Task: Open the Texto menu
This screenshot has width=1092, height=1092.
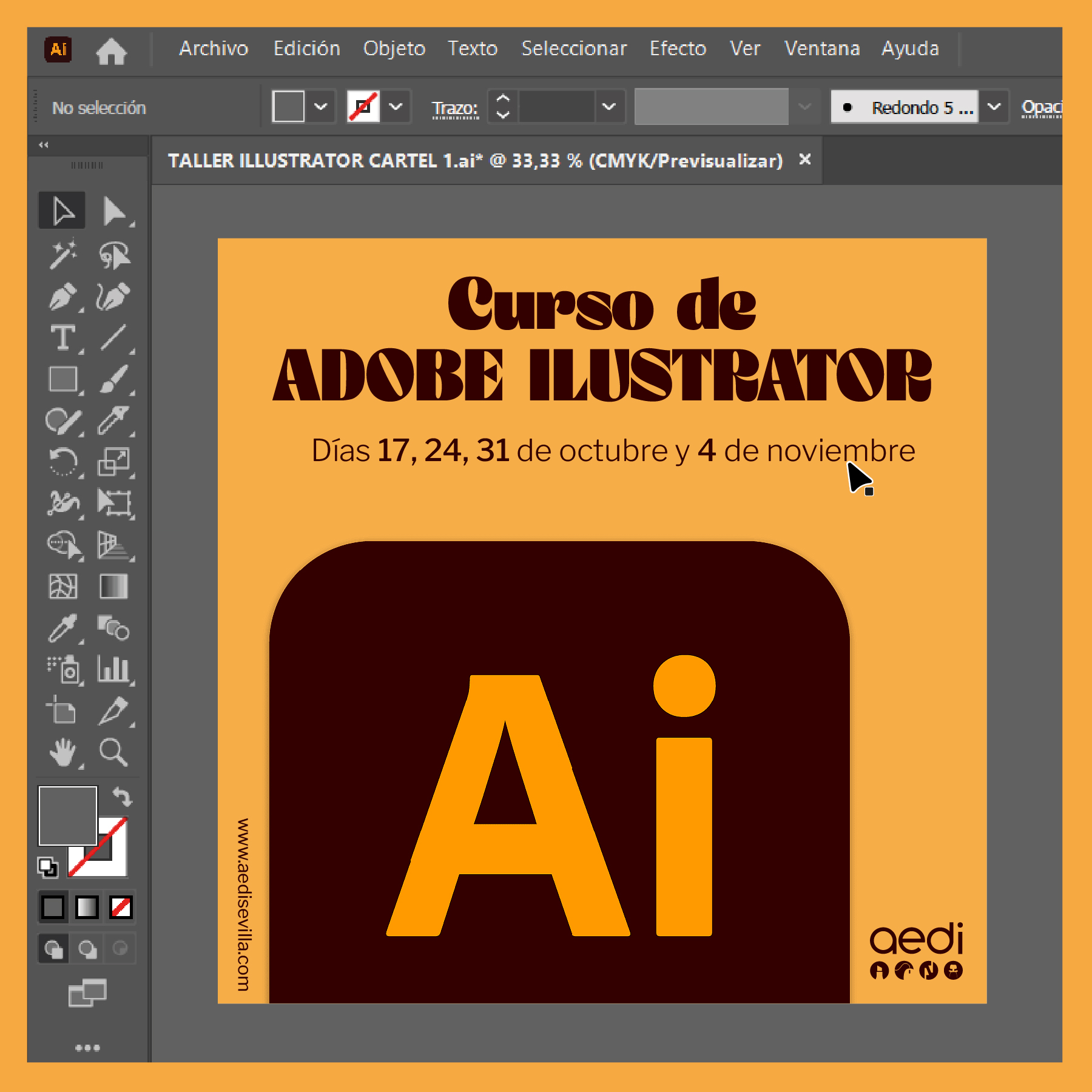Action: (473, 49)
